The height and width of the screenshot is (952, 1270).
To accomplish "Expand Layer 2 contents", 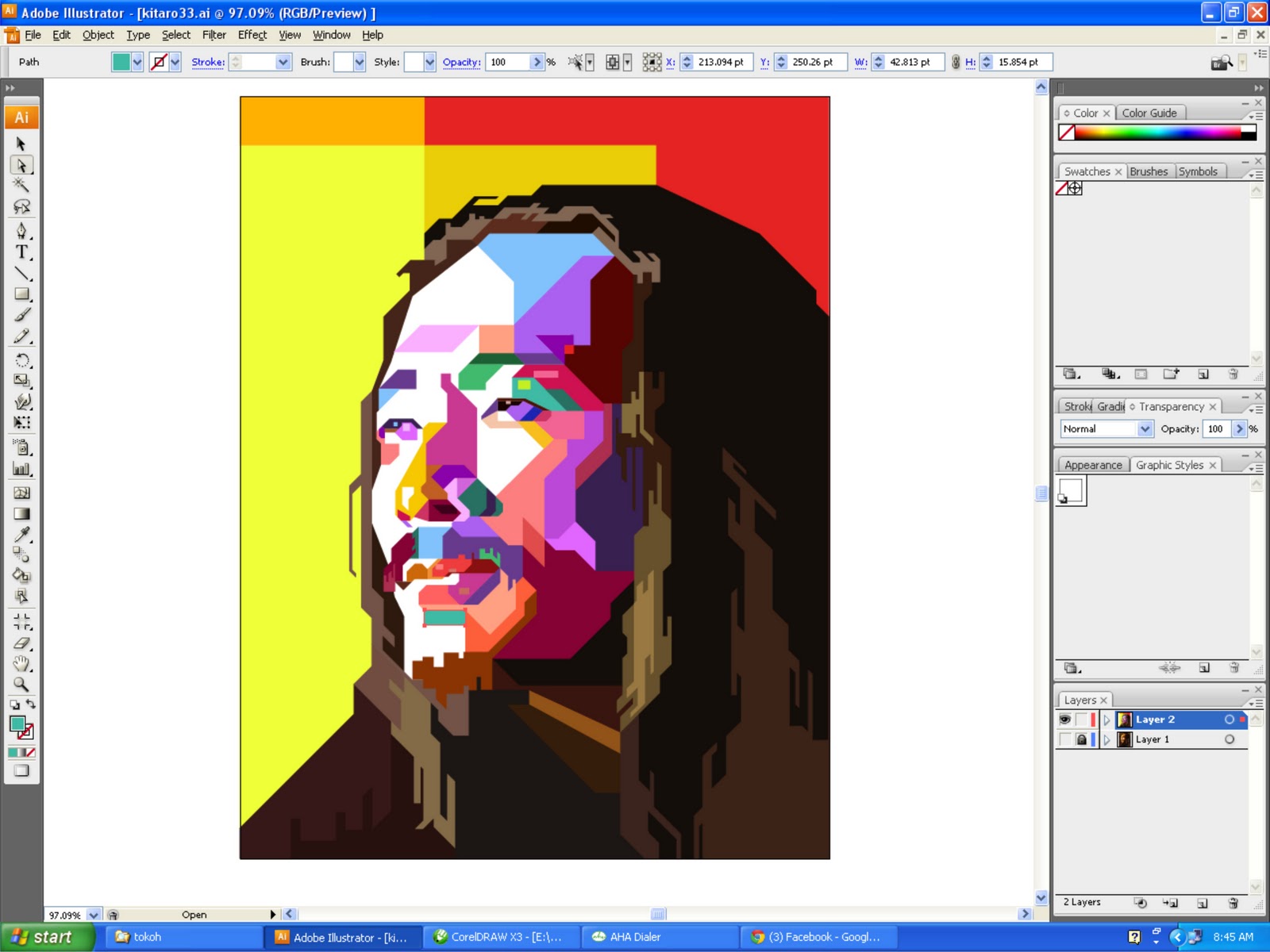I will pos(1106,720).
